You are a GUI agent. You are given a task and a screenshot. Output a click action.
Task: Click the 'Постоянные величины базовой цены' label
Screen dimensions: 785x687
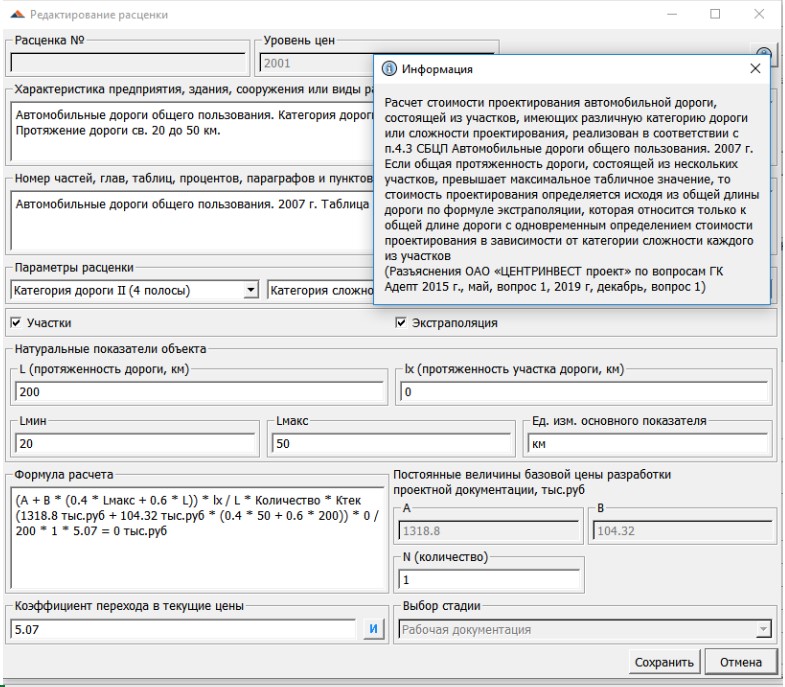(532, 482)
